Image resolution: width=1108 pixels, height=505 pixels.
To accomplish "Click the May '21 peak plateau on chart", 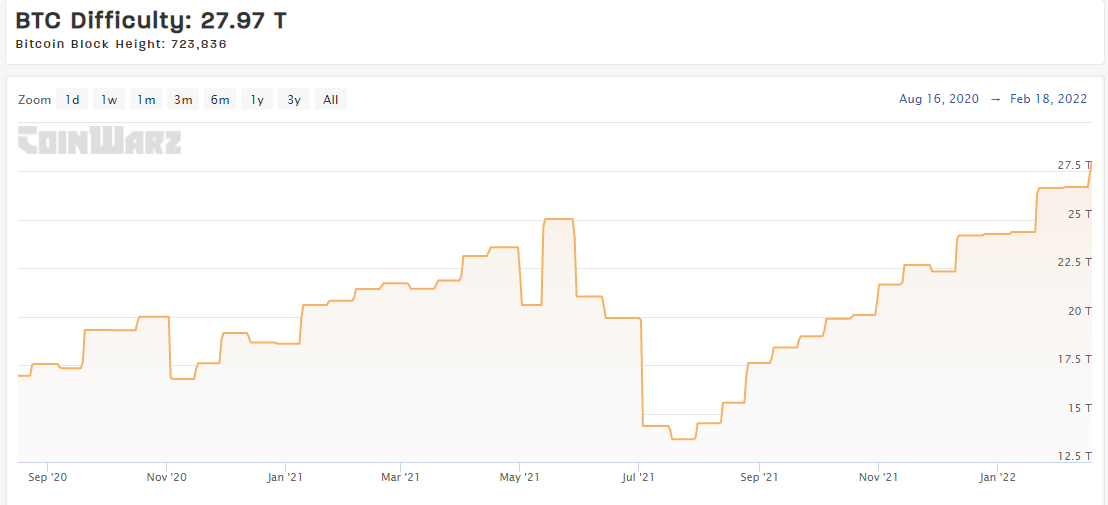I will pos(558,219).
